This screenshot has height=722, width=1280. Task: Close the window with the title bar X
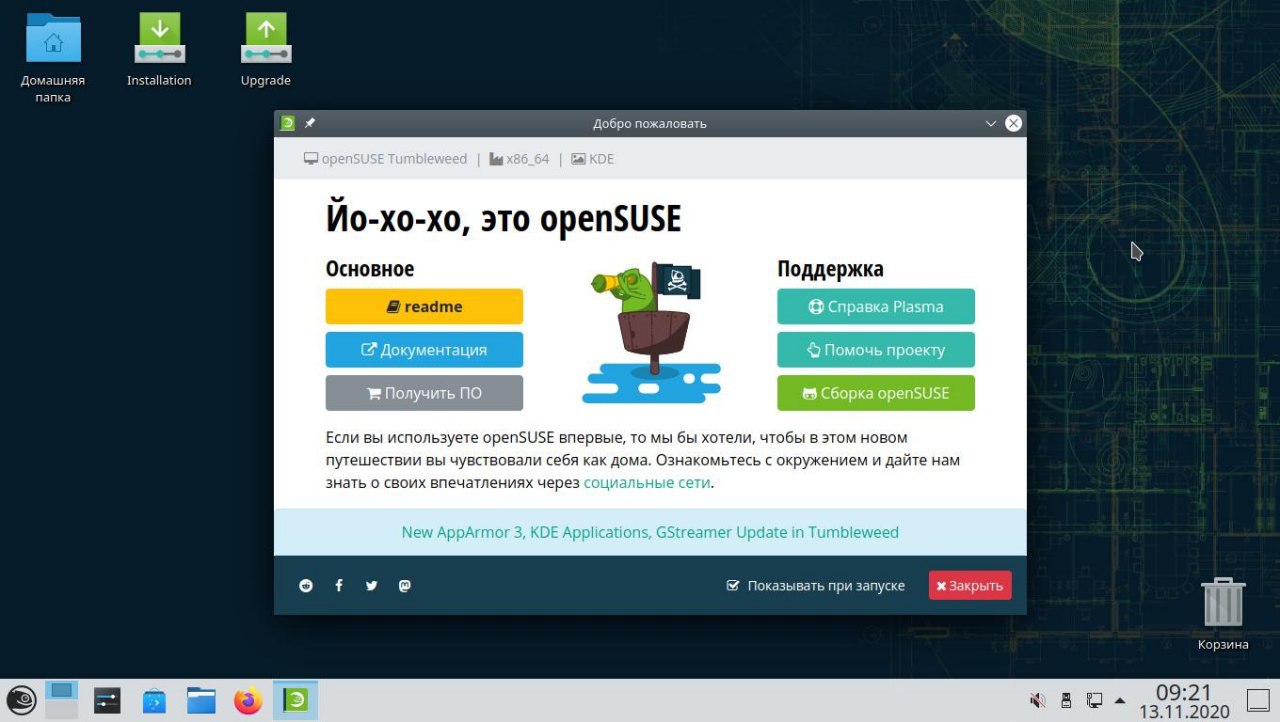point(1013,123)
